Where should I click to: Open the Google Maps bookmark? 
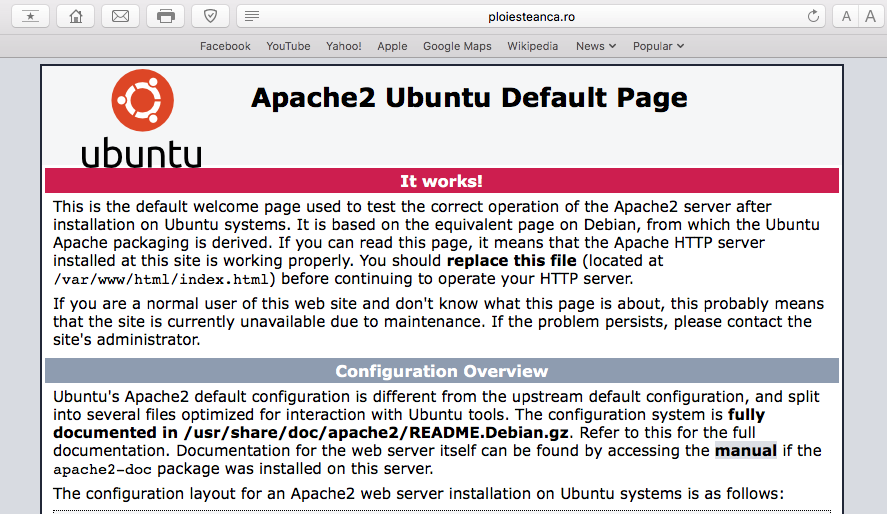[457, 46]
